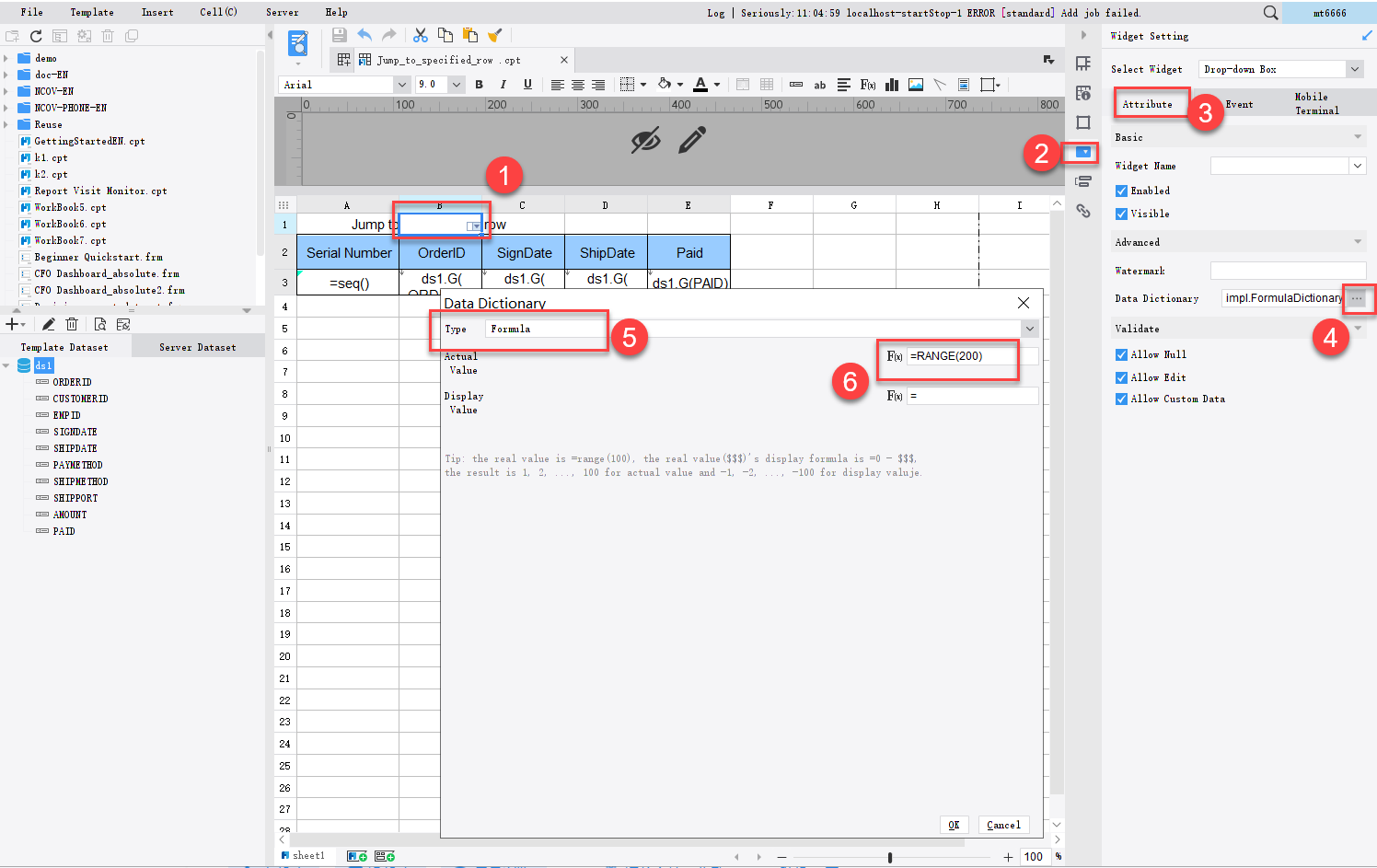Toggle the Enabled checkbox

pyautogui.click(x=1121, y=191)
